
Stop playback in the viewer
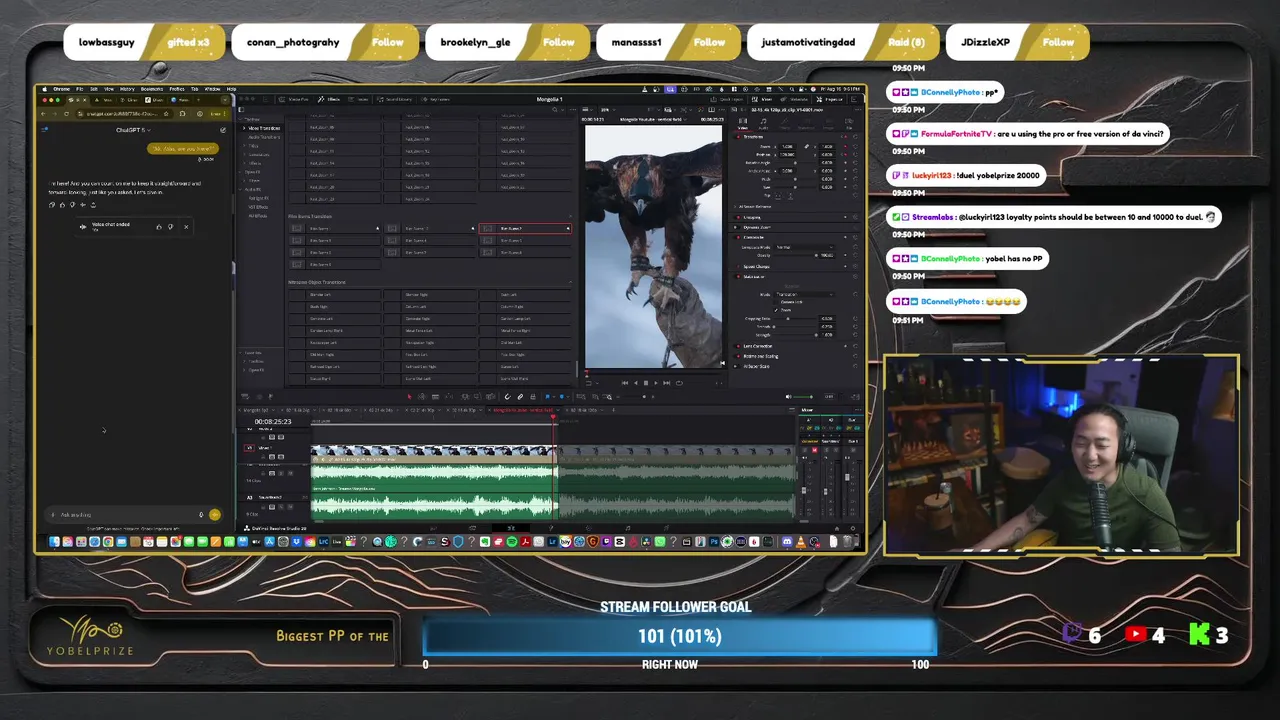[646, 383]
